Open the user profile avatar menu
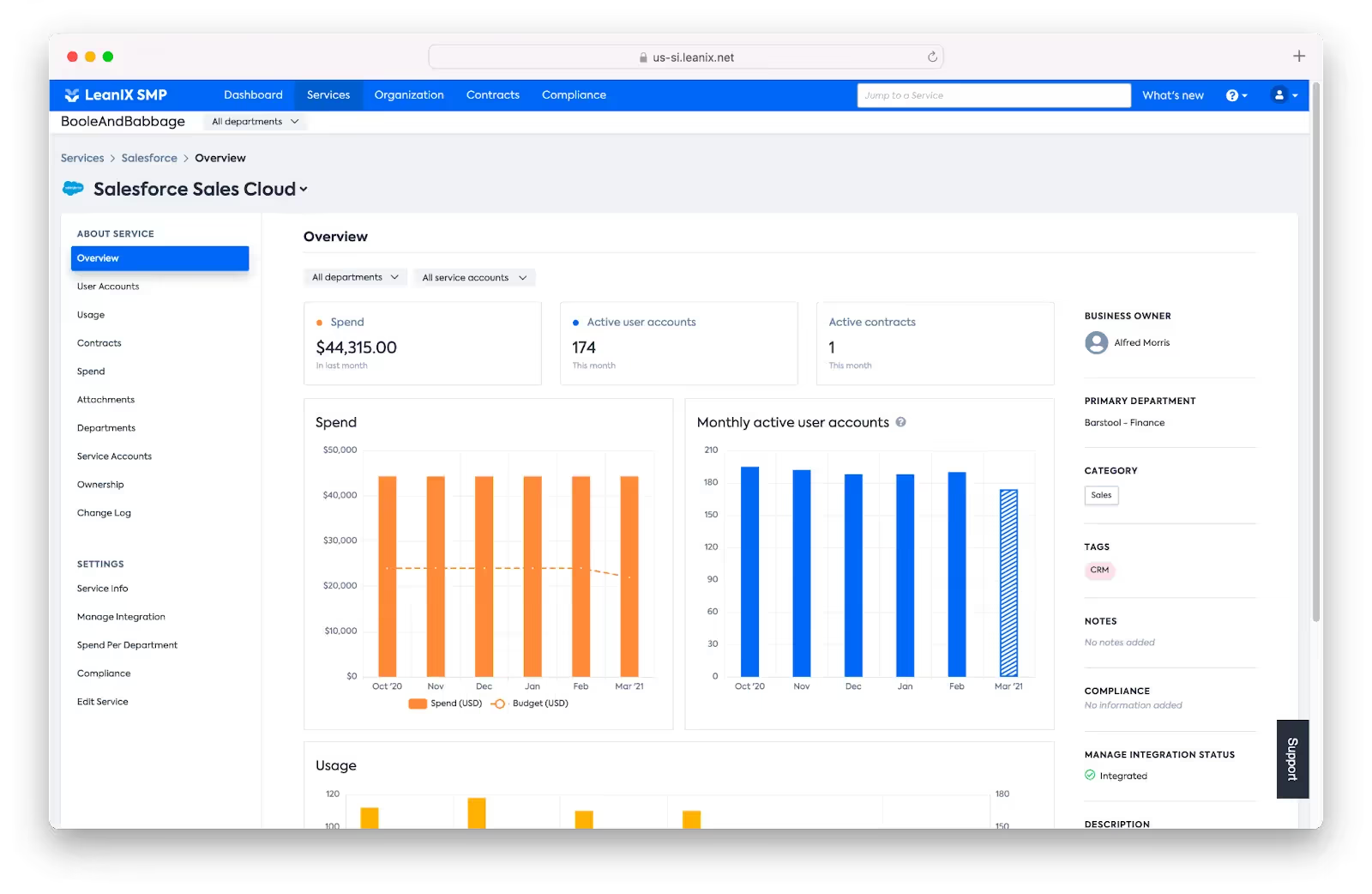The image size is (1372, 894). click(x=1284, y=95)
